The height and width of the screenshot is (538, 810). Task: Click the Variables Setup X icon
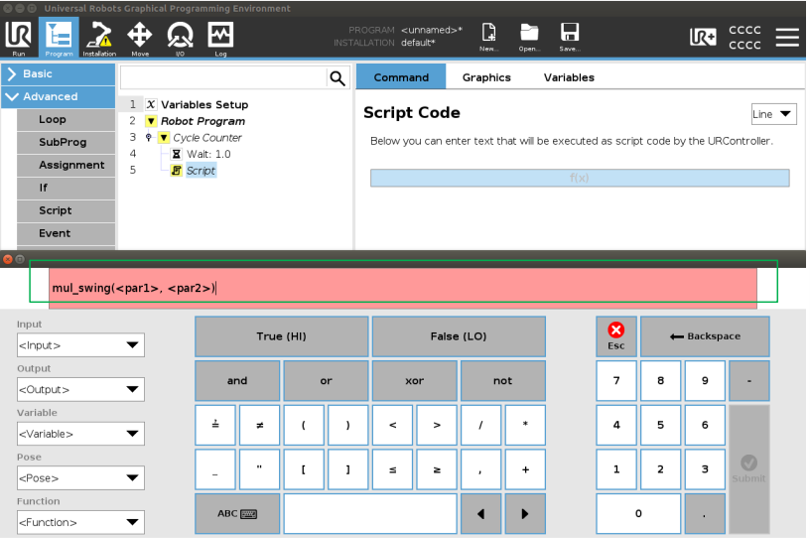(x=151, y=104)
